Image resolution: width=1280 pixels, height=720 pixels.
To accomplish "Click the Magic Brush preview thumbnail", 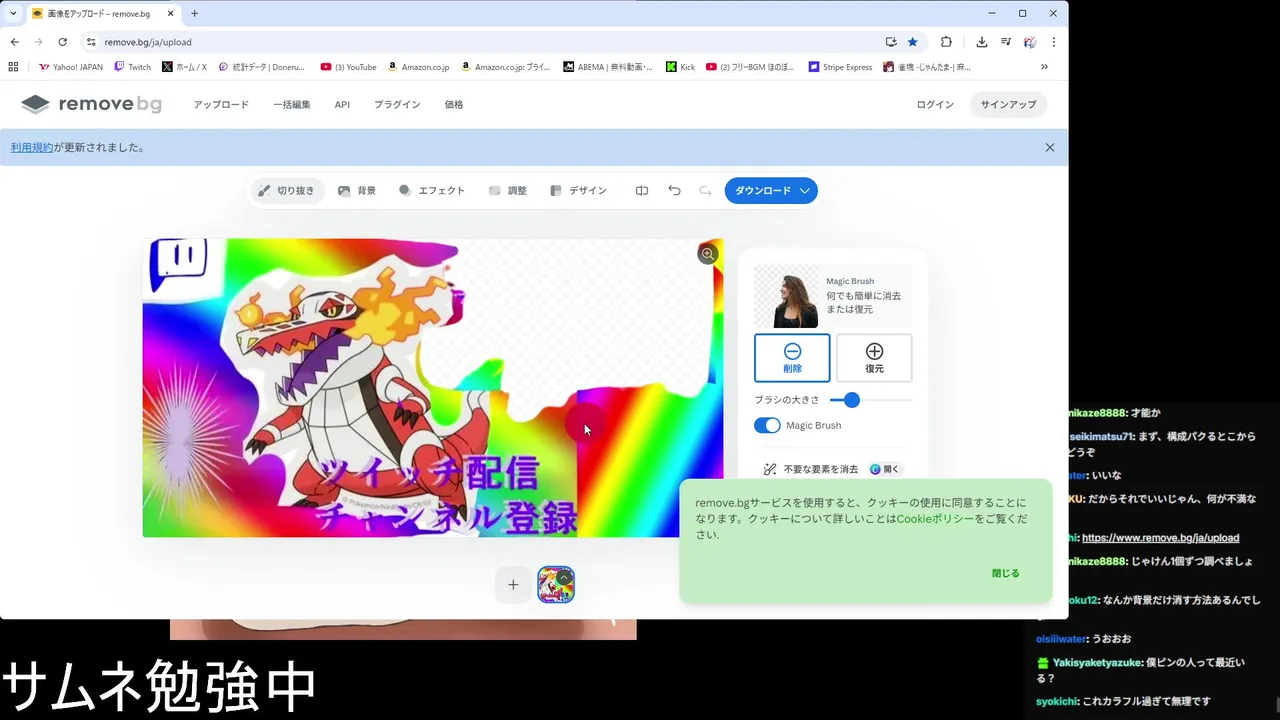I will pyautogui.click(x=786, y=296).
